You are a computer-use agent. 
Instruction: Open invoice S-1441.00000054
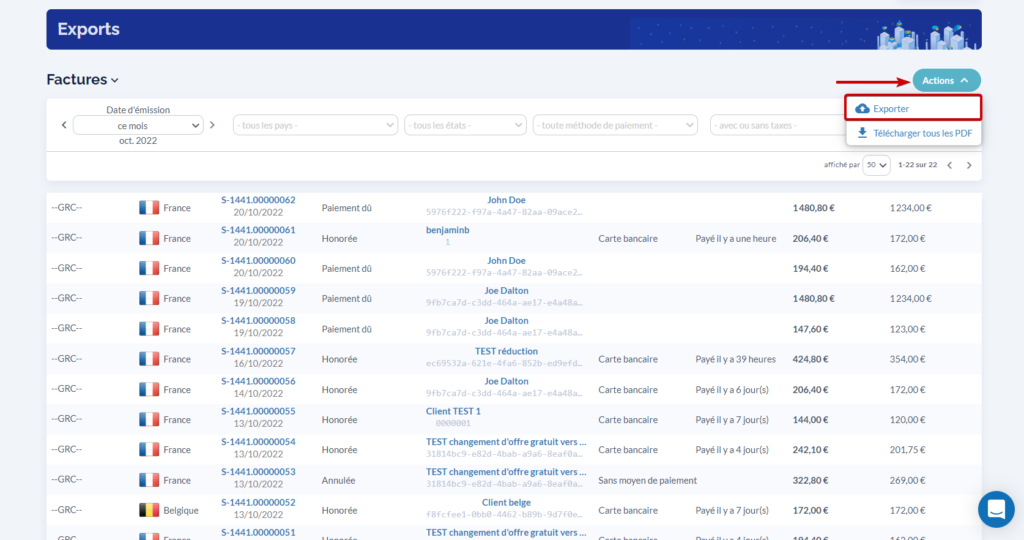[x=258, y=442]
